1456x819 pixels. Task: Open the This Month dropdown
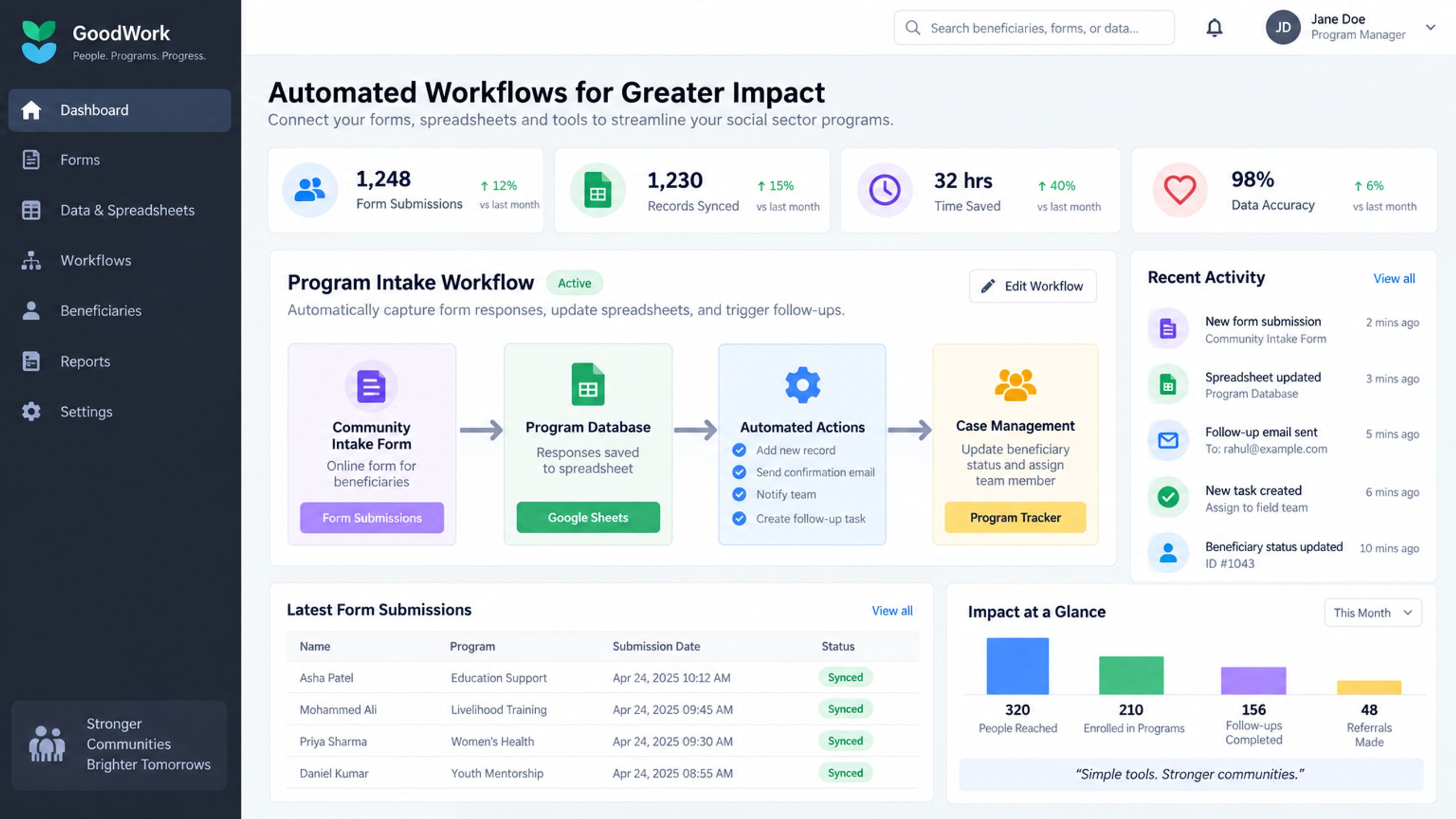click(x=1373, y=613)
